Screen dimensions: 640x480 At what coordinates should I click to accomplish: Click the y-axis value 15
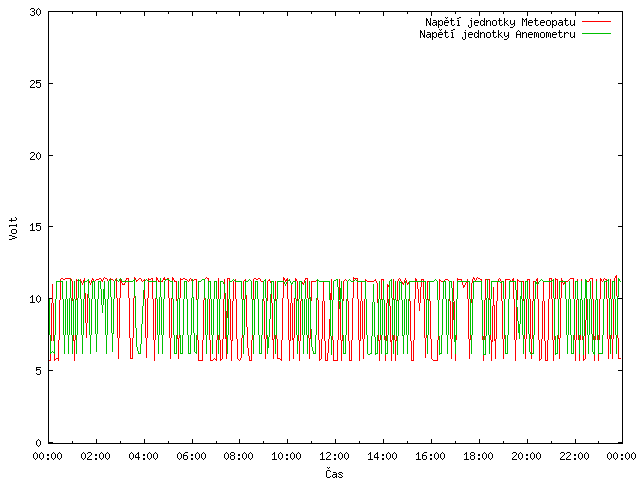[x=36, y=227]
